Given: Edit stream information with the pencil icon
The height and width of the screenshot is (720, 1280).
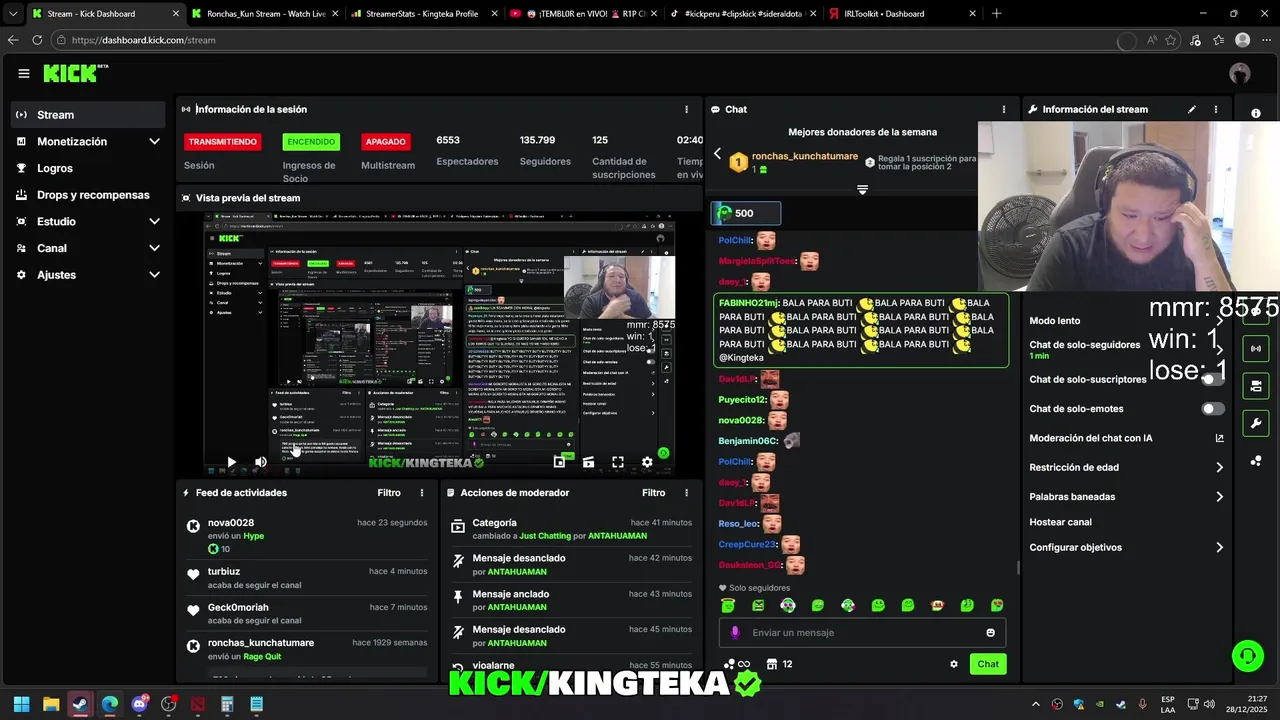Looking at the screenshot, I should coord(1192,109).
